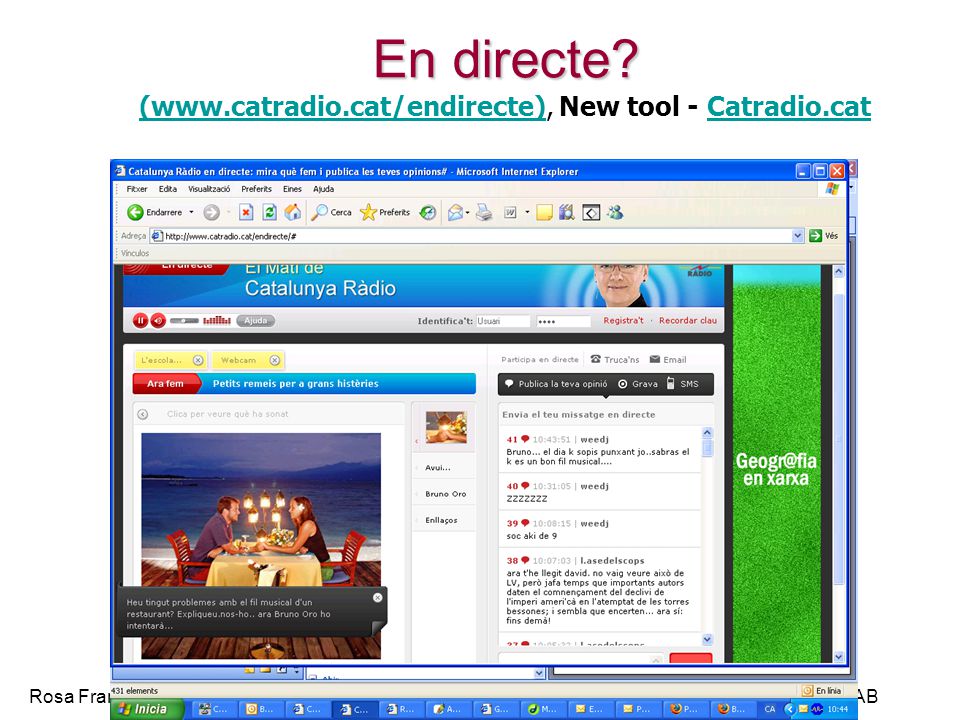Open the Bruno Oro sidebar item
Viewport: 960px width, 720px height.
tap(445, 493)
